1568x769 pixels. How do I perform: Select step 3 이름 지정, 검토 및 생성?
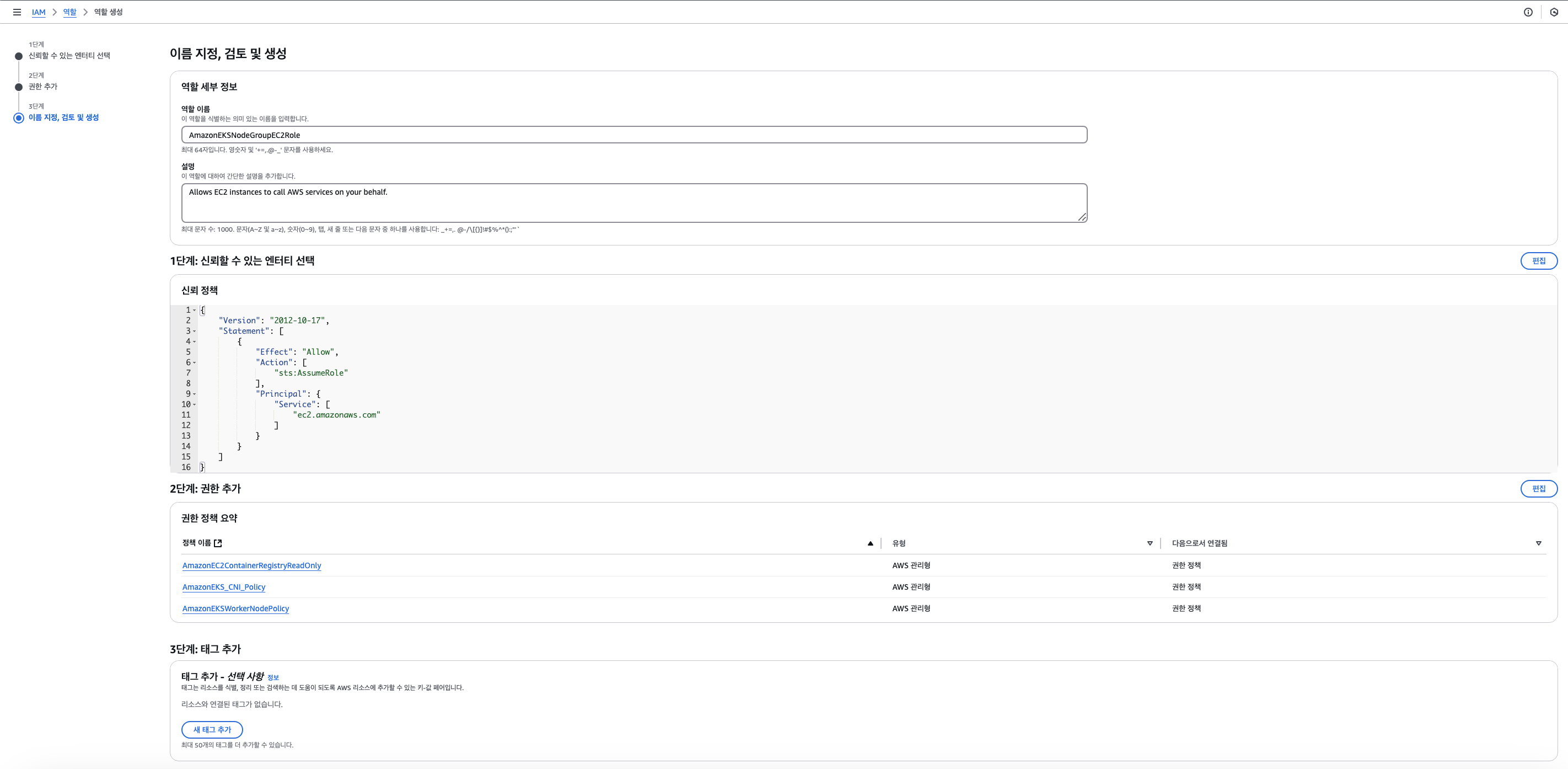click(x=63, y=118)
